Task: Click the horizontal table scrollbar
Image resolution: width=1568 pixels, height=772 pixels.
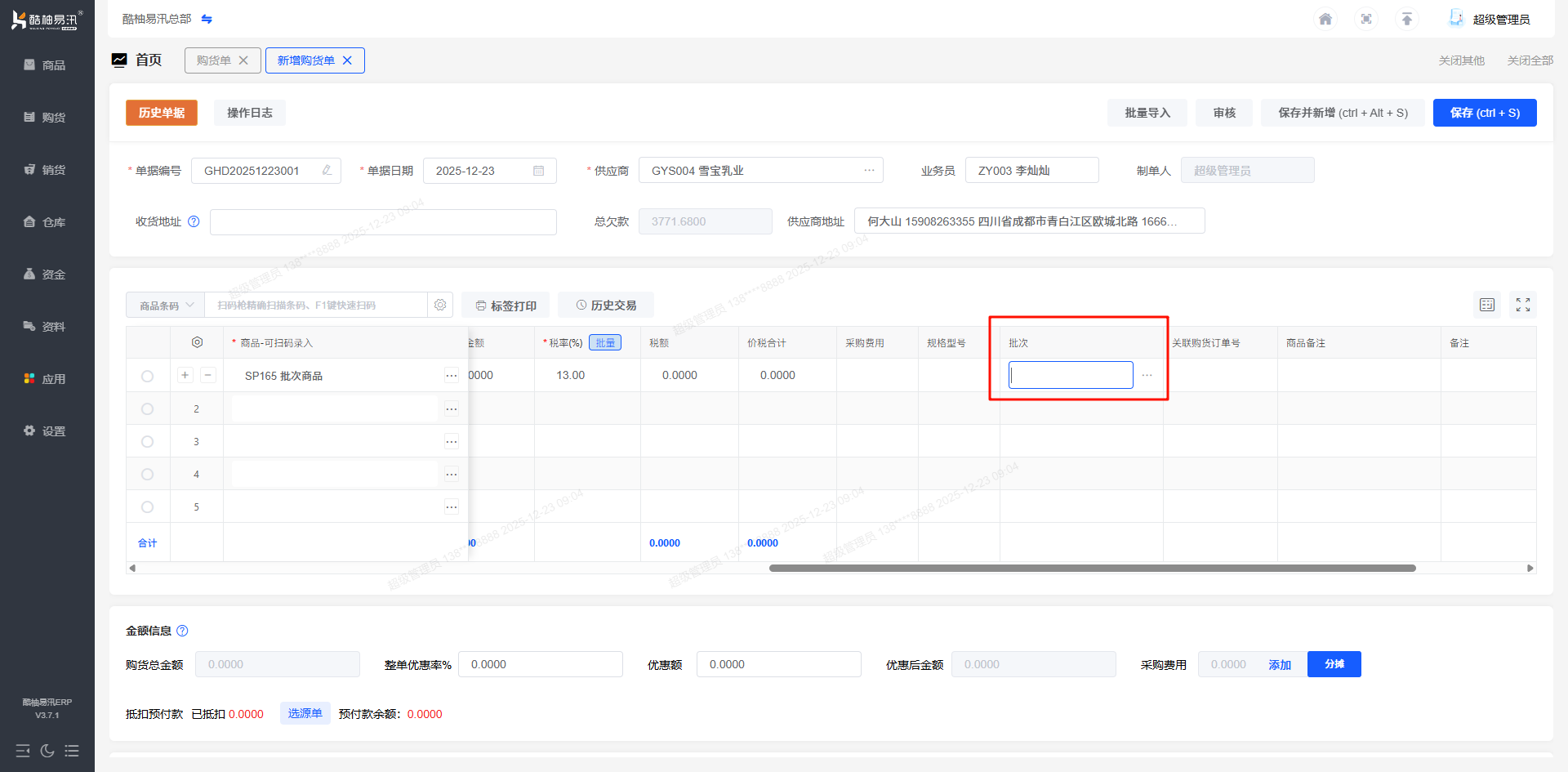Action: pos(1092,568)
